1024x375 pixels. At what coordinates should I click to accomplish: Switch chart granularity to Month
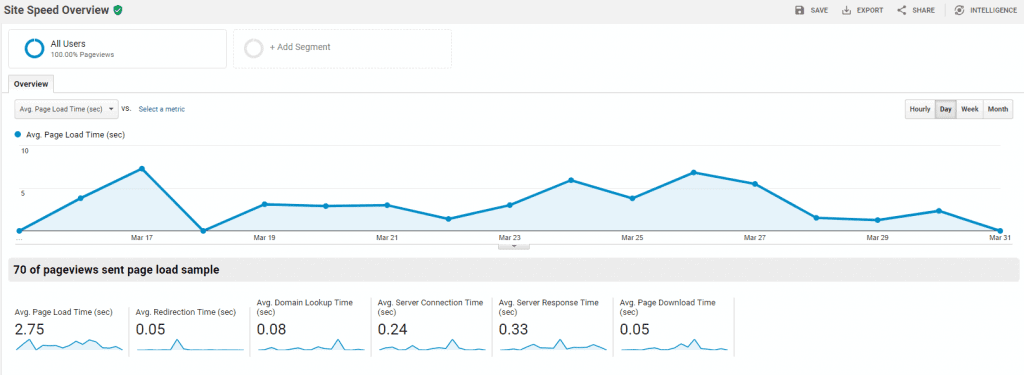pos(998,110)
